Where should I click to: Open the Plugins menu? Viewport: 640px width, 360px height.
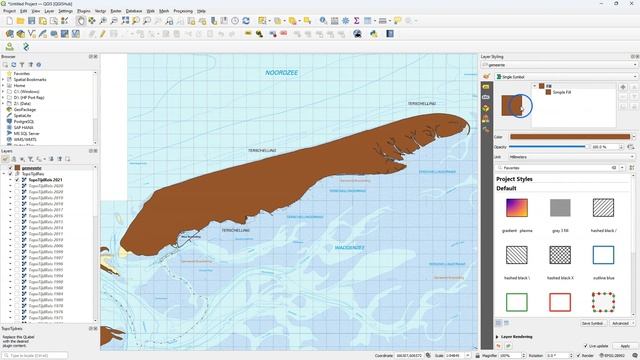tap(84, 11)
